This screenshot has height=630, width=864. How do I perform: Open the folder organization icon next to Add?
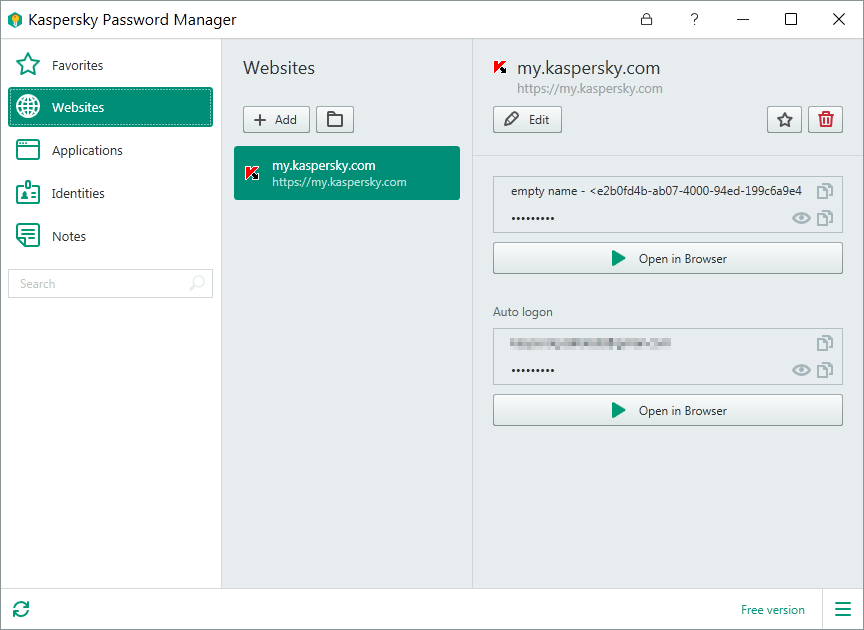(335, 119)
